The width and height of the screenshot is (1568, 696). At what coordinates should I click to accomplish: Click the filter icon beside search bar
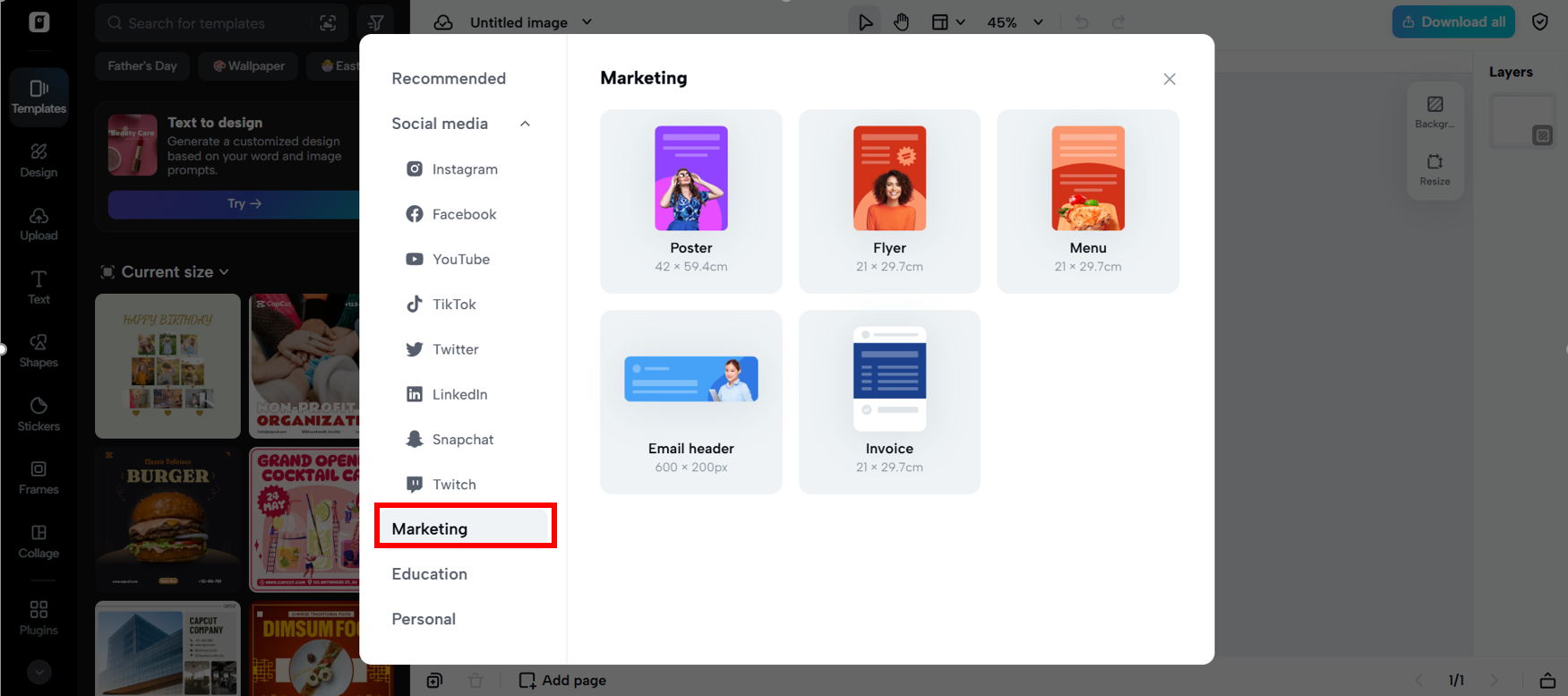[x=376, y=23]
